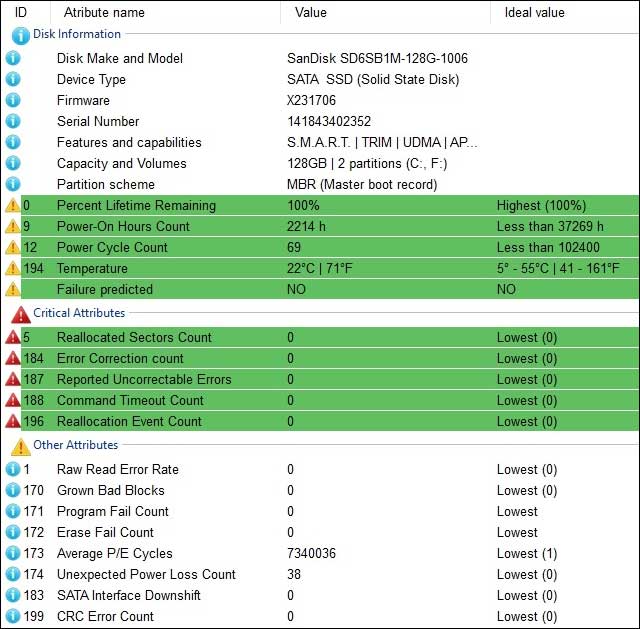Click info icon for Serial Number row
The width and height of the screenshot is (640, 629).
(x=13, y=121)
